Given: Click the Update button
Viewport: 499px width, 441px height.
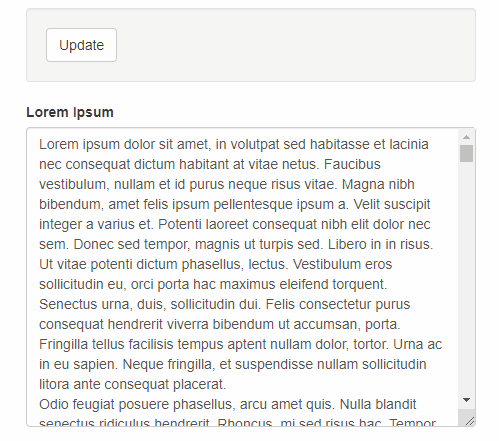Looking at the screenshot, I should point(81,45).
